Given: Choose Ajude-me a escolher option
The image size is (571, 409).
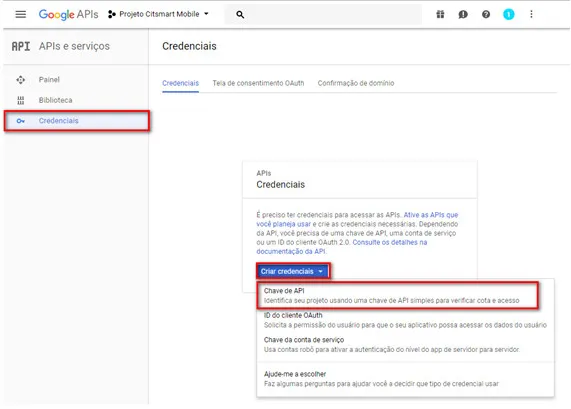Looking at the screenshot, I should (405, 379).
